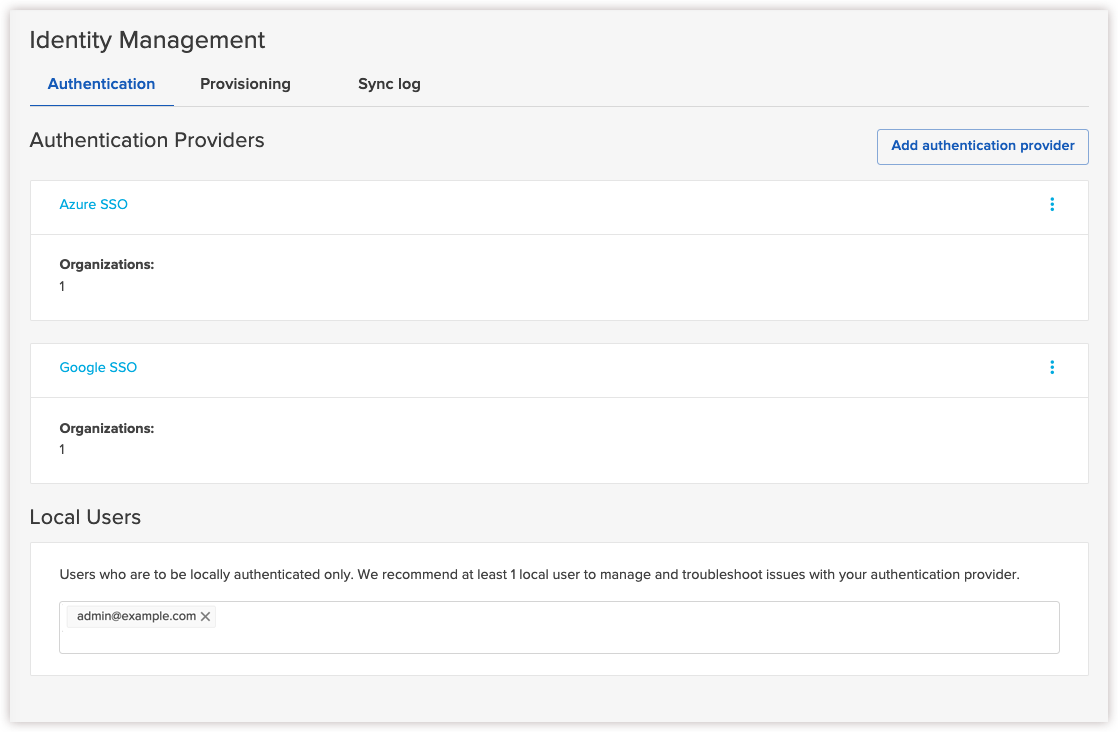The width and height of the screenshot is (1118, 732).
Task: Open the kebab menu for Azure SSO
Action: [1052, 204]
